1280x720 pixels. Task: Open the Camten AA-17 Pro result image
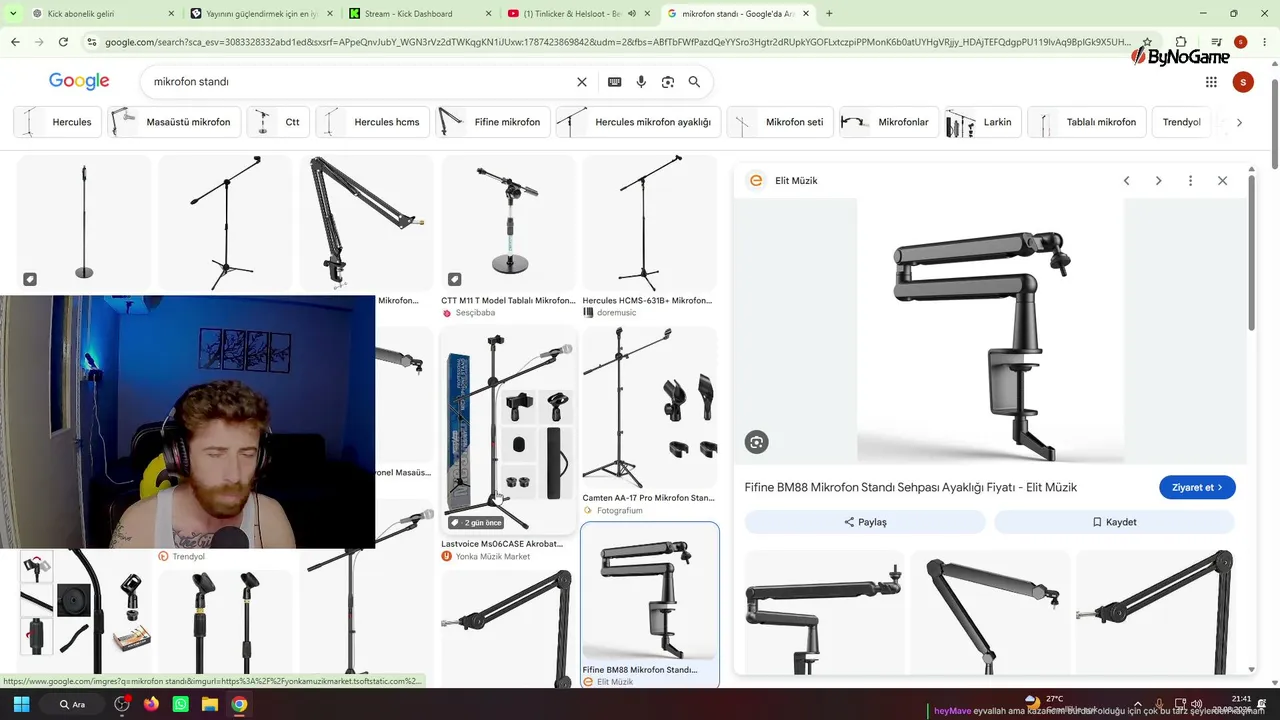[650, 407]
